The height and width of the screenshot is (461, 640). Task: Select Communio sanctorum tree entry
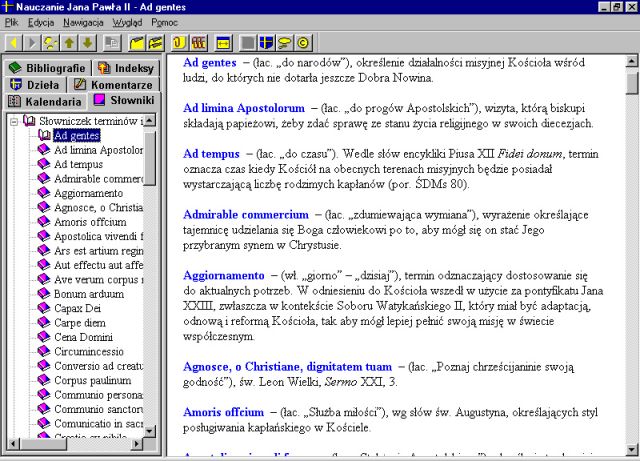(98, 409)
